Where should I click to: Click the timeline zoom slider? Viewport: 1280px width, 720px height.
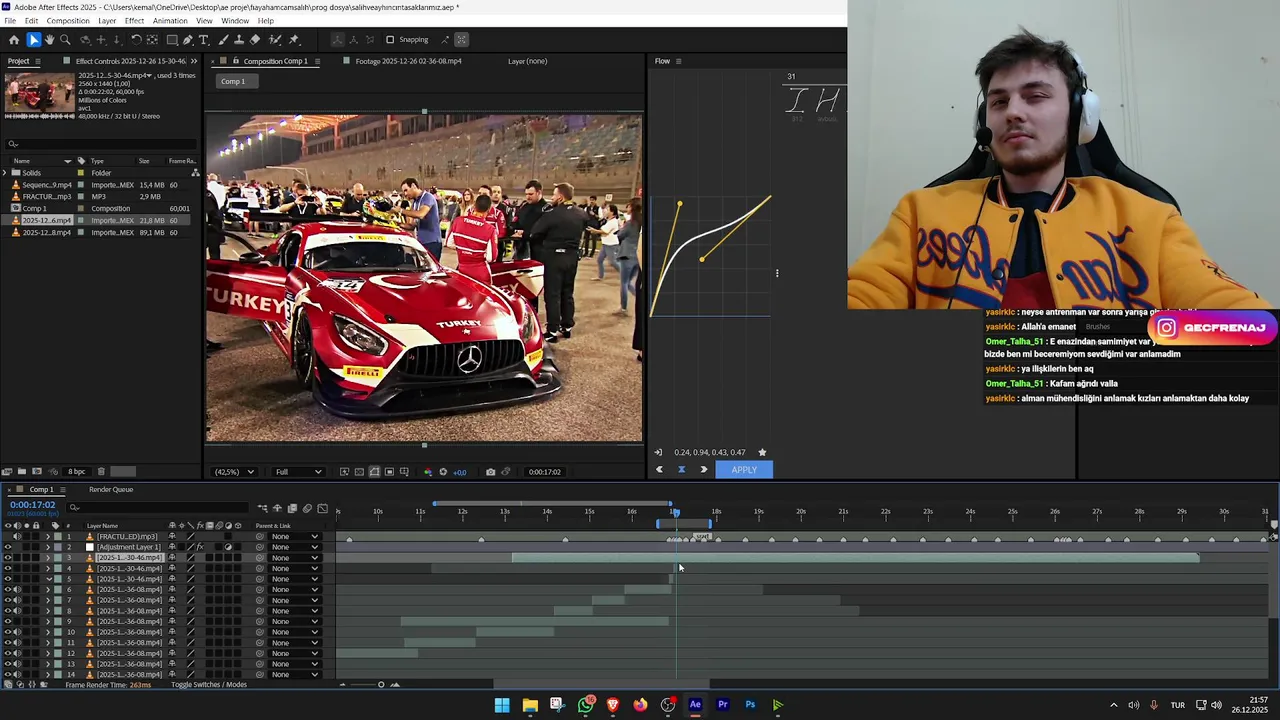(381, 685)
